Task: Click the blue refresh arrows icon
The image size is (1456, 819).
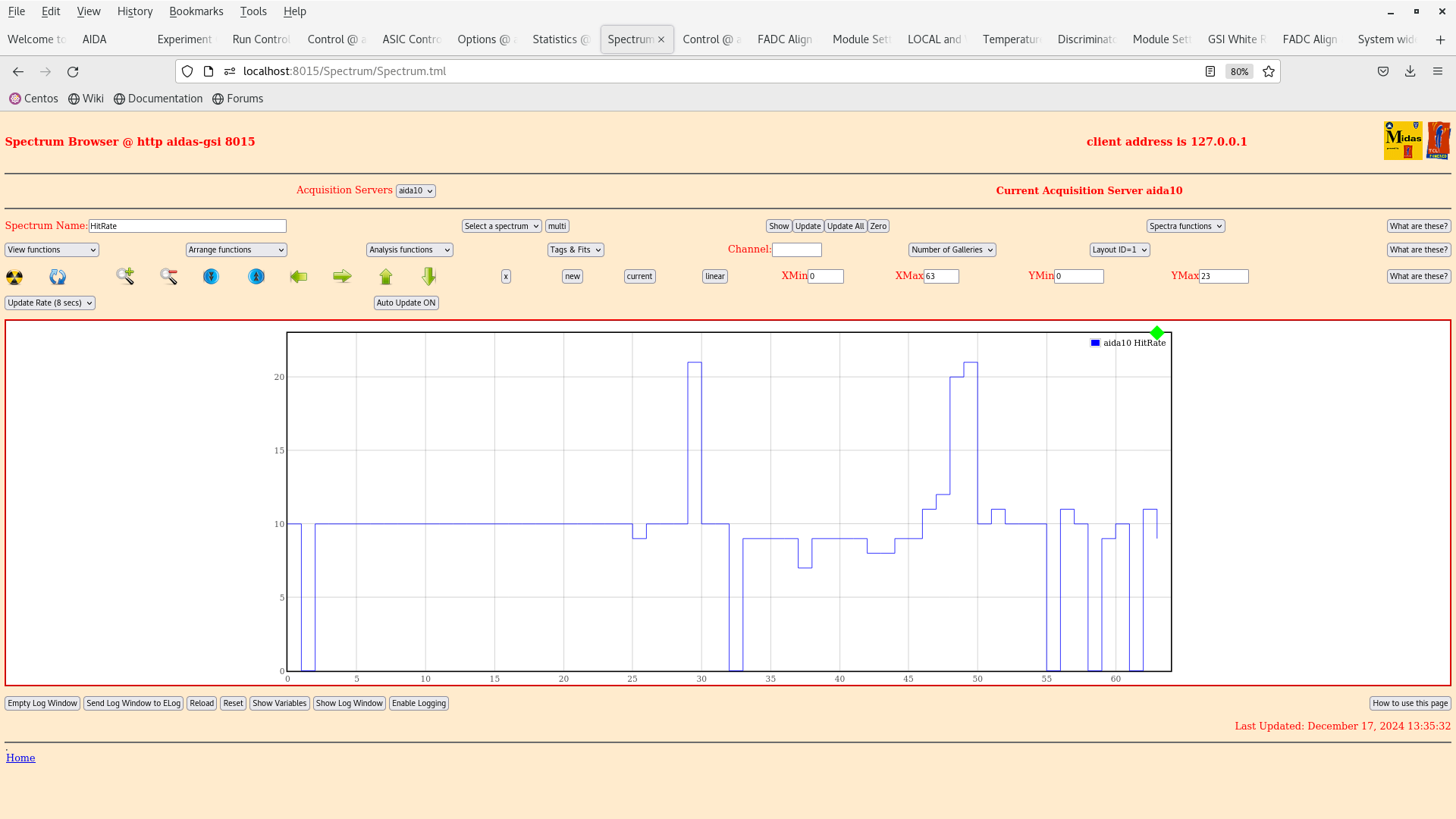Action: [57, 276]
